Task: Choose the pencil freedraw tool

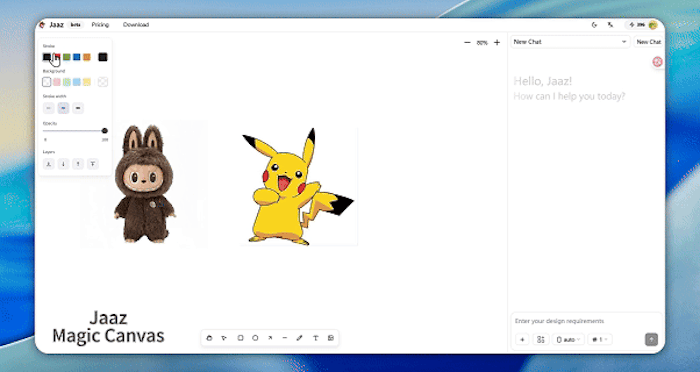Action: coord(300,338)
